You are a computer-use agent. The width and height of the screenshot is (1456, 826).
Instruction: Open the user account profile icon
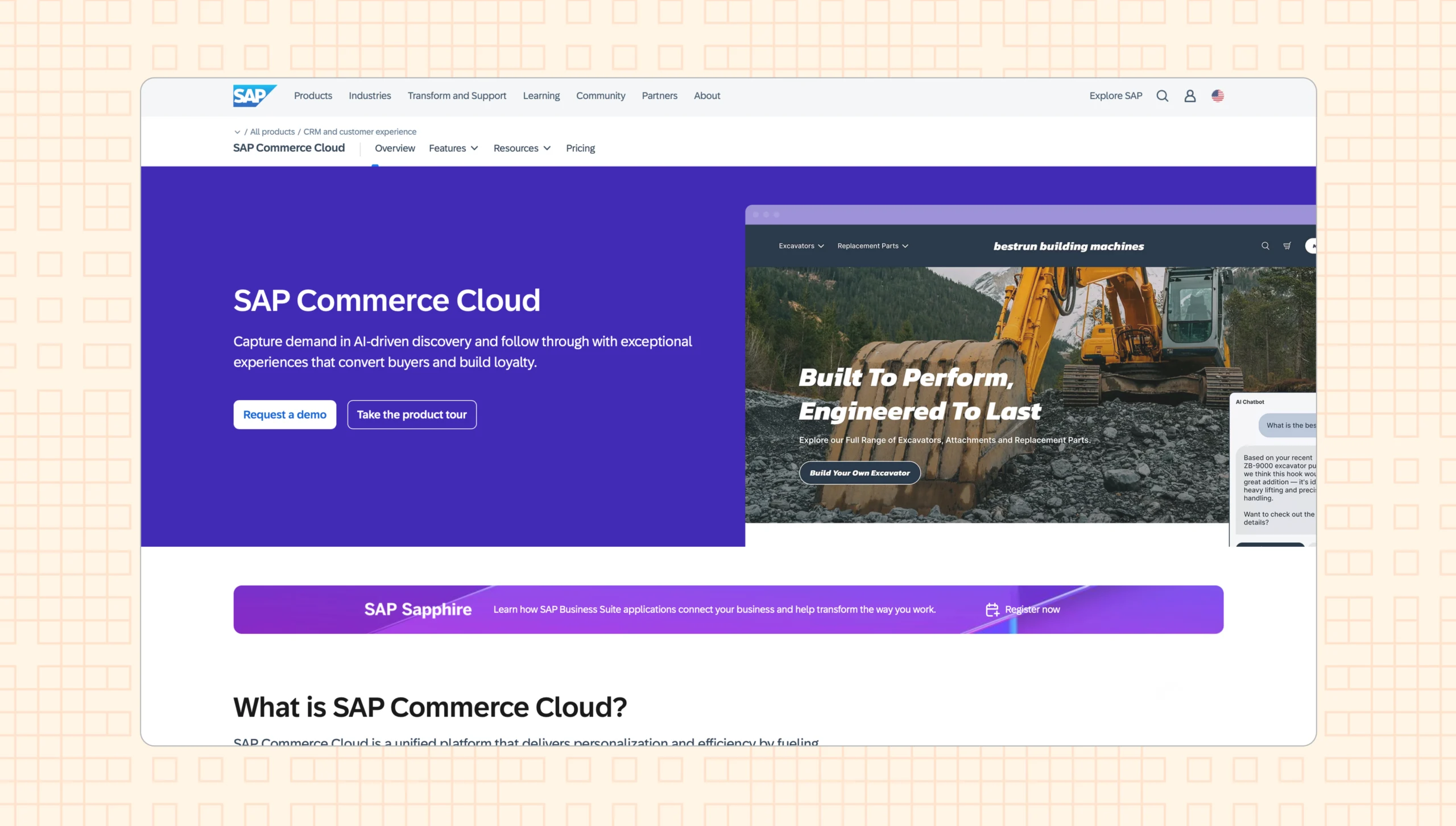coord(1190,96)
